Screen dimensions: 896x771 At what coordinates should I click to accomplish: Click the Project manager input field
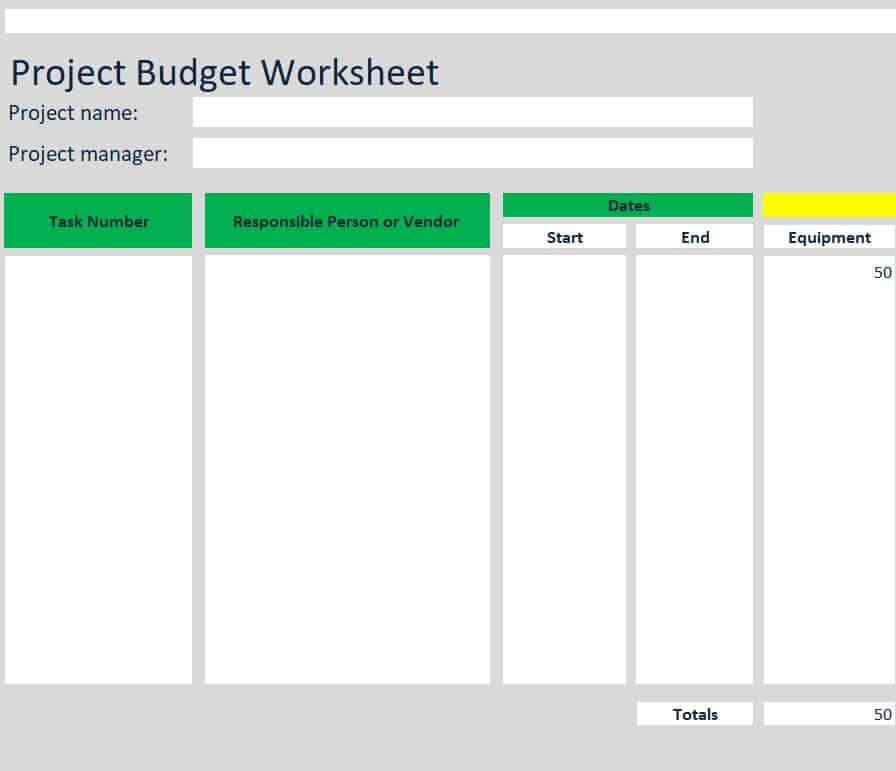(472, 153)
